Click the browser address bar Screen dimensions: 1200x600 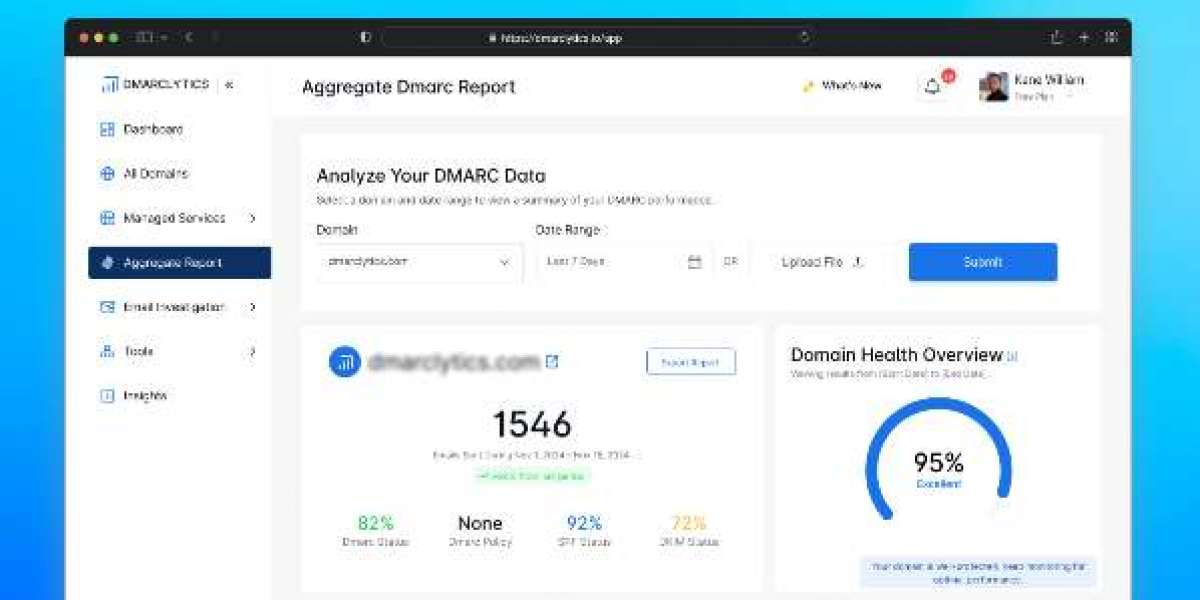coord(600,37)
